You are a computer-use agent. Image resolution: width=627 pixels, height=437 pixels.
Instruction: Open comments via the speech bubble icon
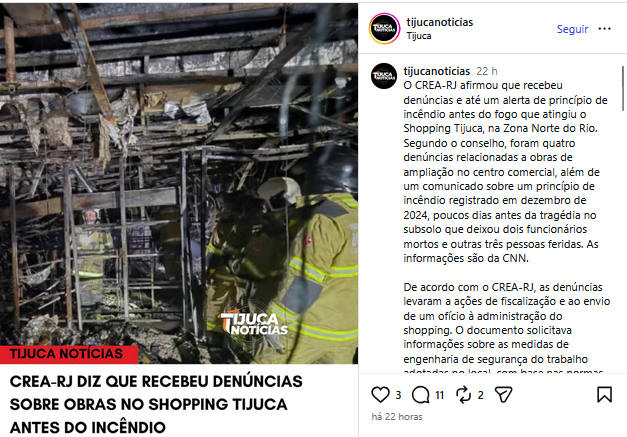(x=421, y=395)
